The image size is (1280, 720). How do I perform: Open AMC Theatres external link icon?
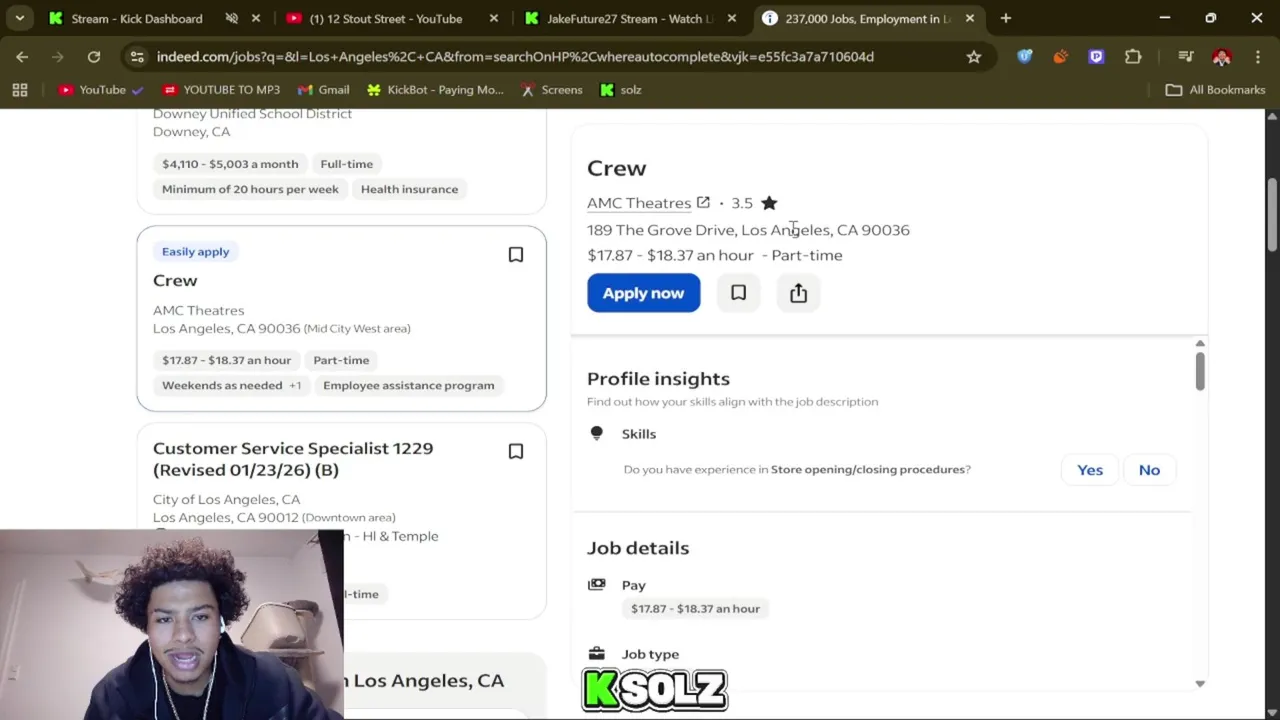pos(703,203)
